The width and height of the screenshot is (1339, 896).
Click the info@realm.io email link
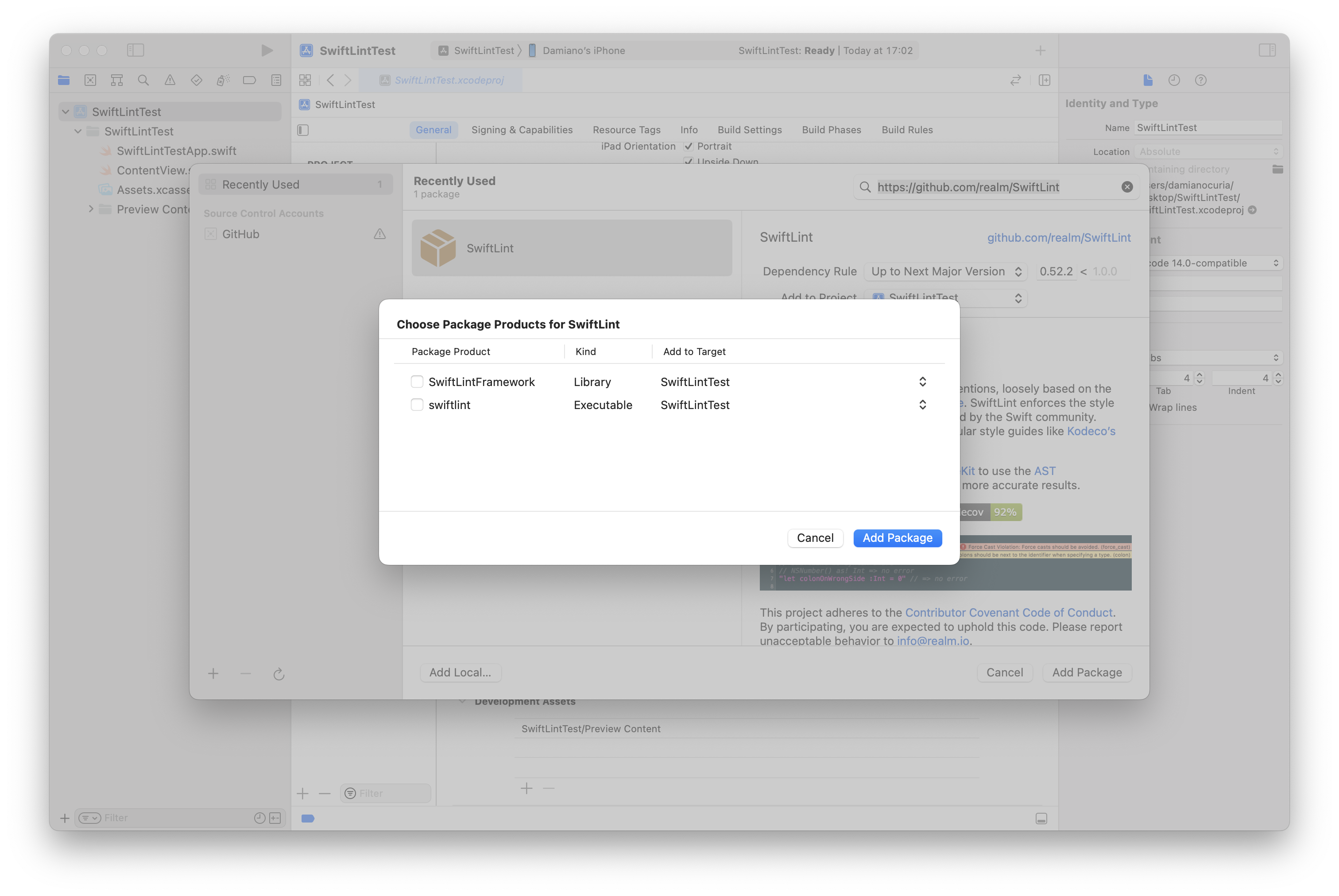[933, 641]
